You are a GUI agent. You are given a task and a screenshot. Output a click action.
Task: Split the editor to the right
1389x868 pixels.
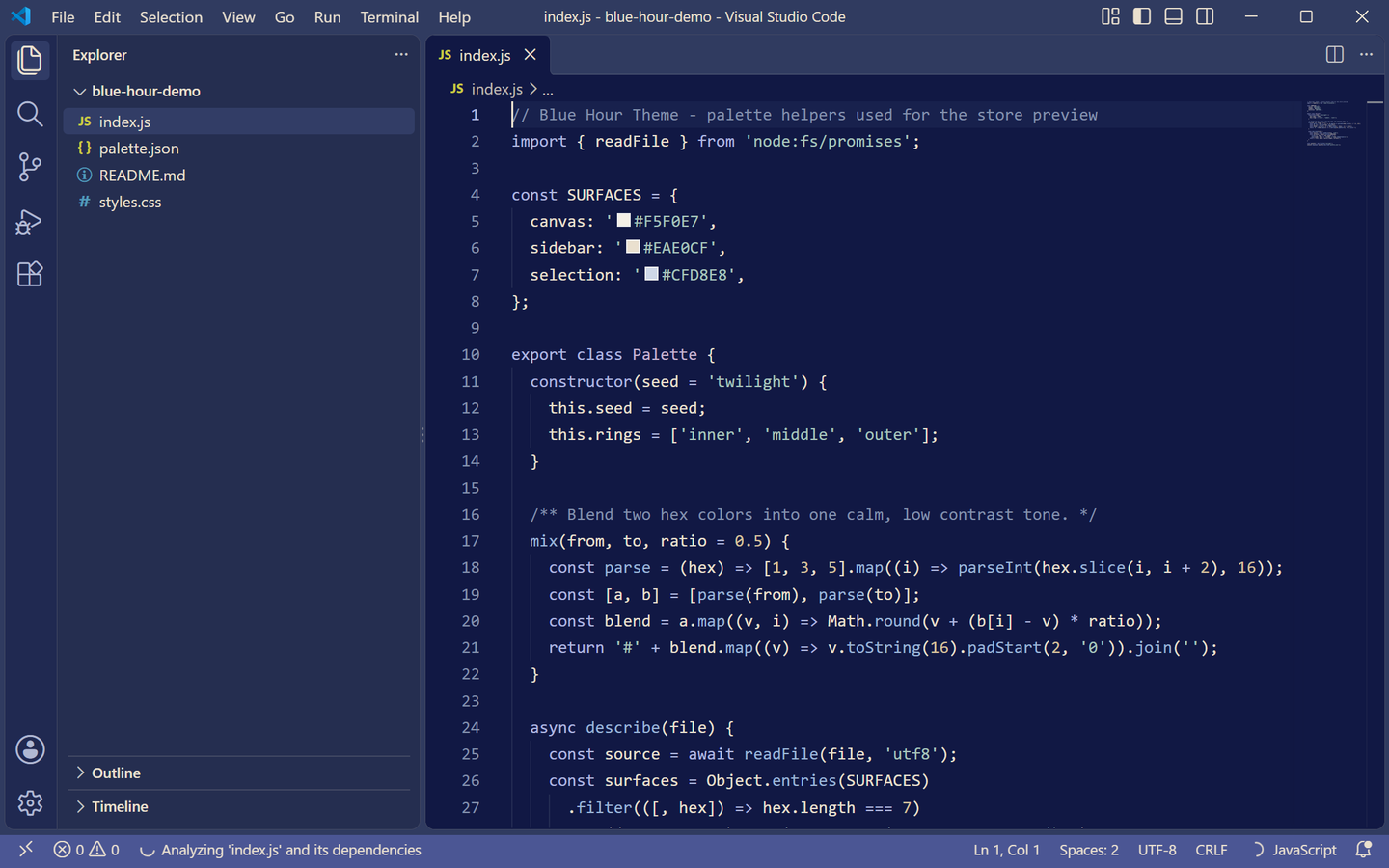pyautogui.click(x=1335, y=55)
